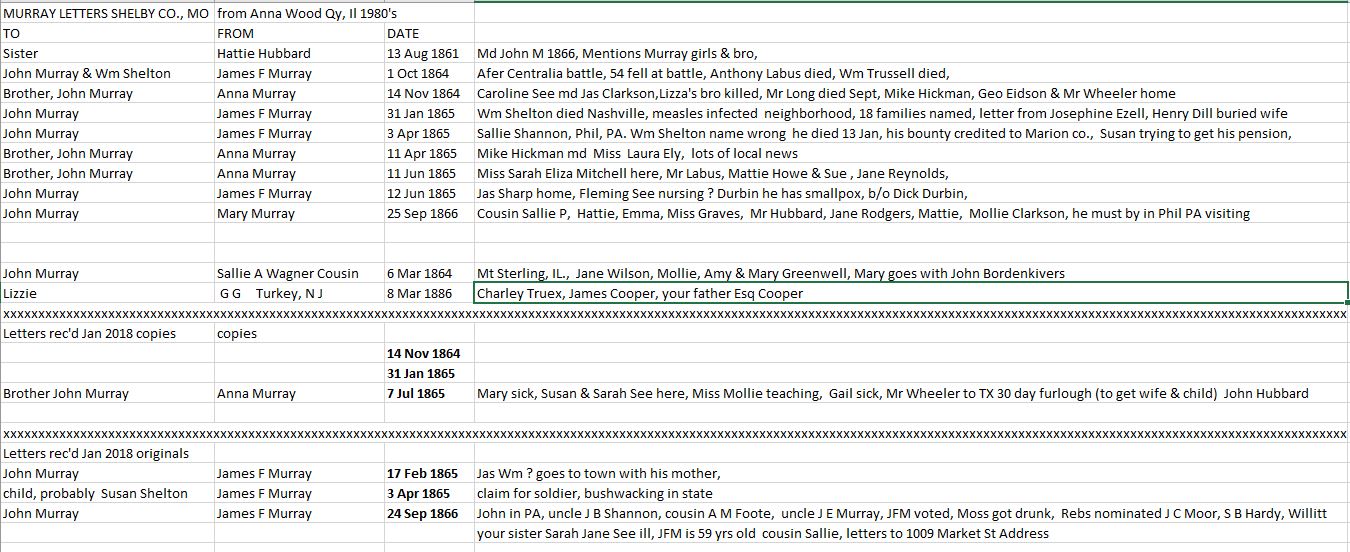Click the 'from Anna Wood Qy' cell
Image resolution: width=1350 pixels, height=552 pixels.
[x=298, y=14]
